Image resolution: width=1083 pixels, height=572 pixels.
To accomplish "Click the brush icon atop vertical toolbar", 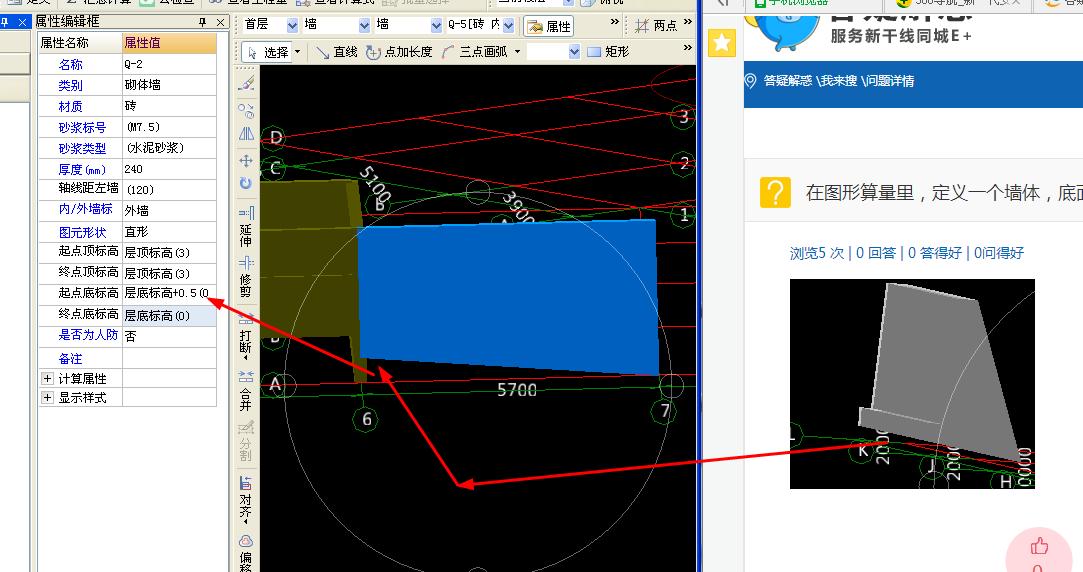I will tap(246, 84).
